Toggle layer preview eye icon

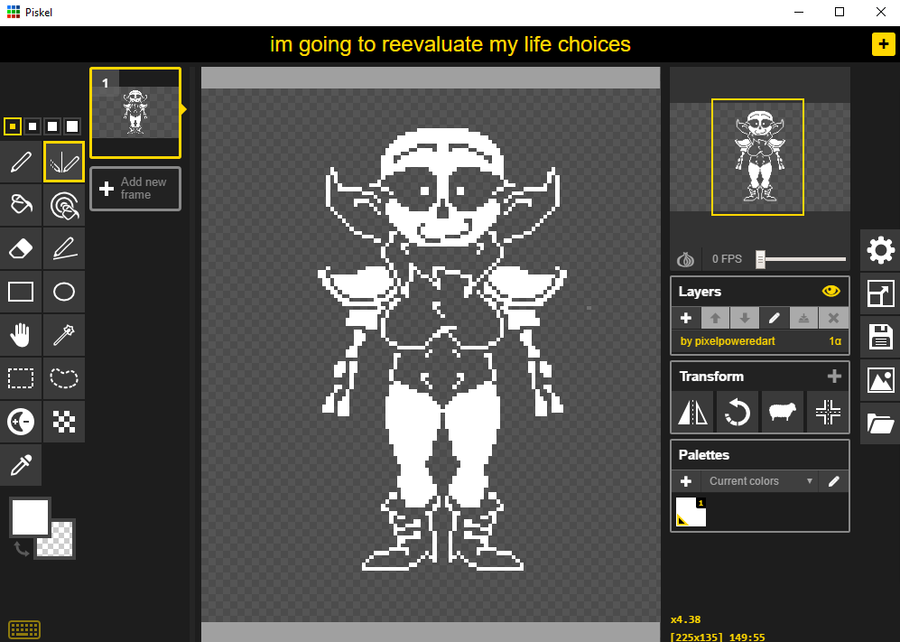click(x=831, y=291)
